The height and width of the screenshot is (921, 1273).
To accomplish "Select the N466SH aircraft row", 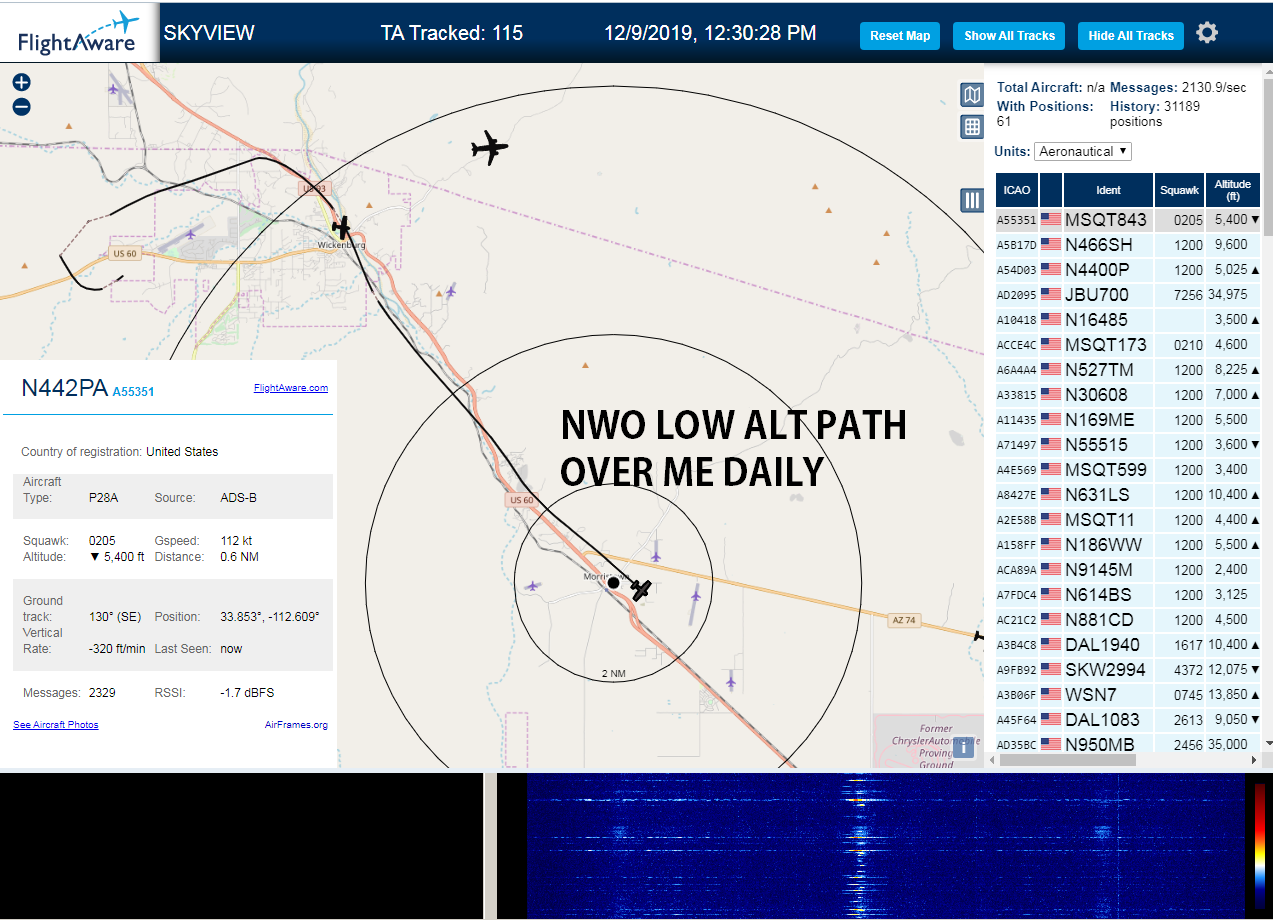I will tap(1128, 244).
